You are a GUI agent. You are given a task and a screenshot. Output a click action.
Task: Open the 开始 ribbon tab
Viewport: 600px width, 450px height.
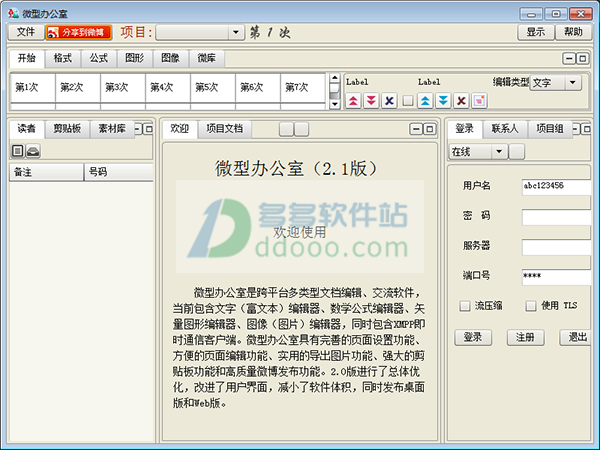click(x=26, y=58)
